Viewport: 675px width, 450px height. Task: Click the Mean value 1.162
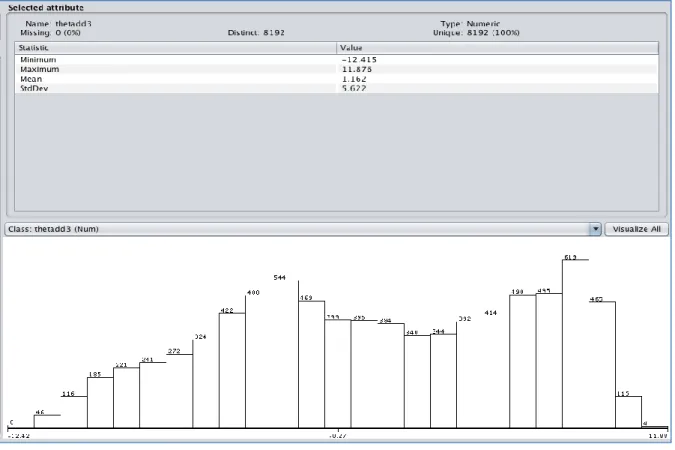pos(354,79)
